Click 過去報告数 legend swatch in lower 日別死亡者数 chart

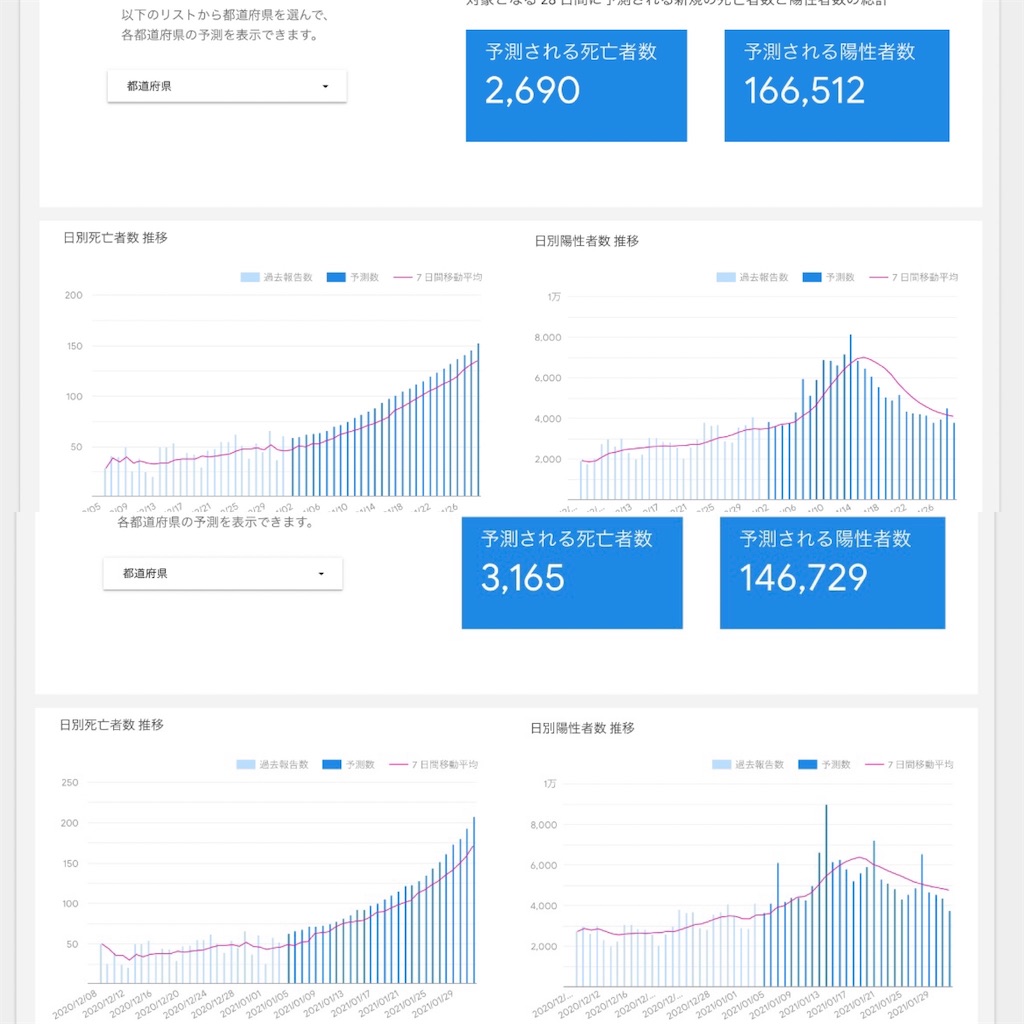[246, 765]
